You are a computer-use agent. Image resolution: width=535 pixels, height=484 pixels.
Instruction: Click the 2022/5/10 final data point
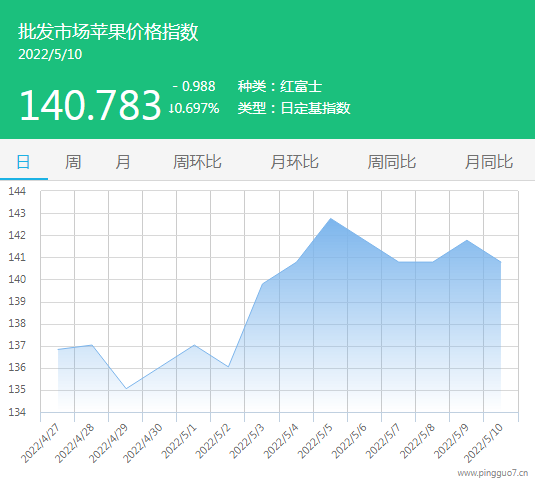[501, 262]
